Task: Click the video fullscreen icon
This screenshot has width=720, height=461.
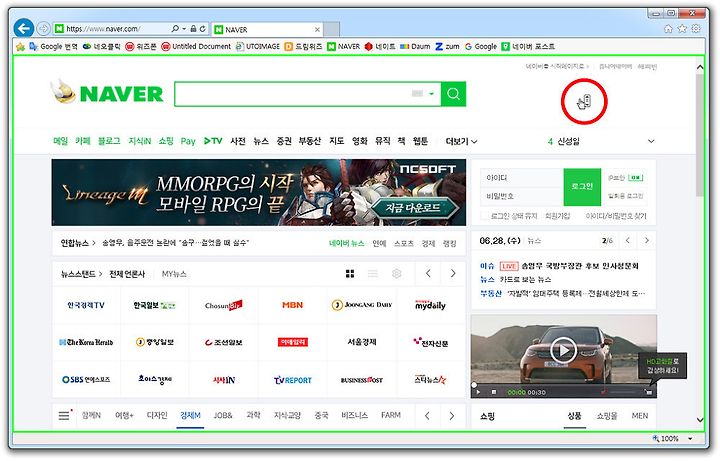Action: pos(648,392)
